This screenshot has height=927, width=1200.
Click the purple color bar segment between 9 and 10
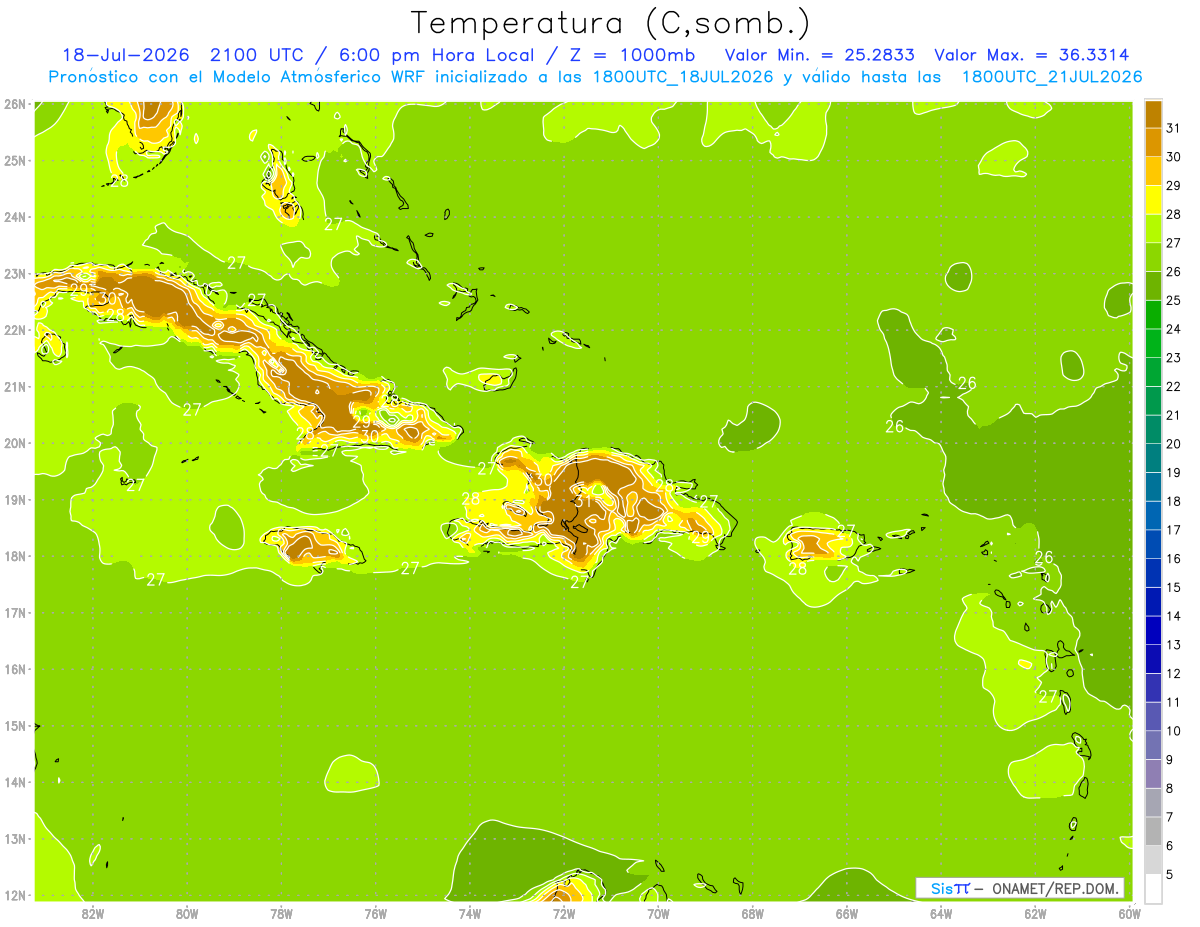1153,744
